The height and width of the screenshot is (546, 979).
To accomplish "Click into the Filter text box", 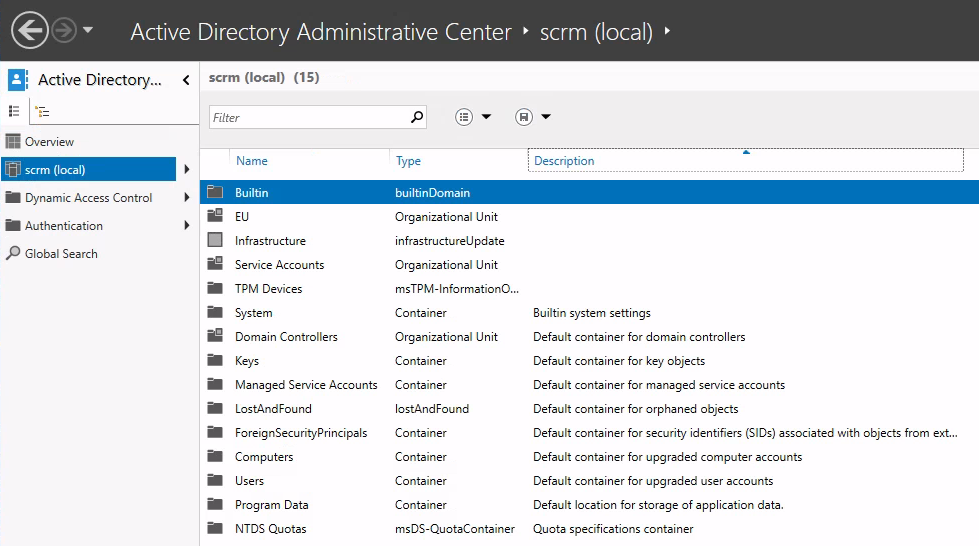I will coord(309,117).
